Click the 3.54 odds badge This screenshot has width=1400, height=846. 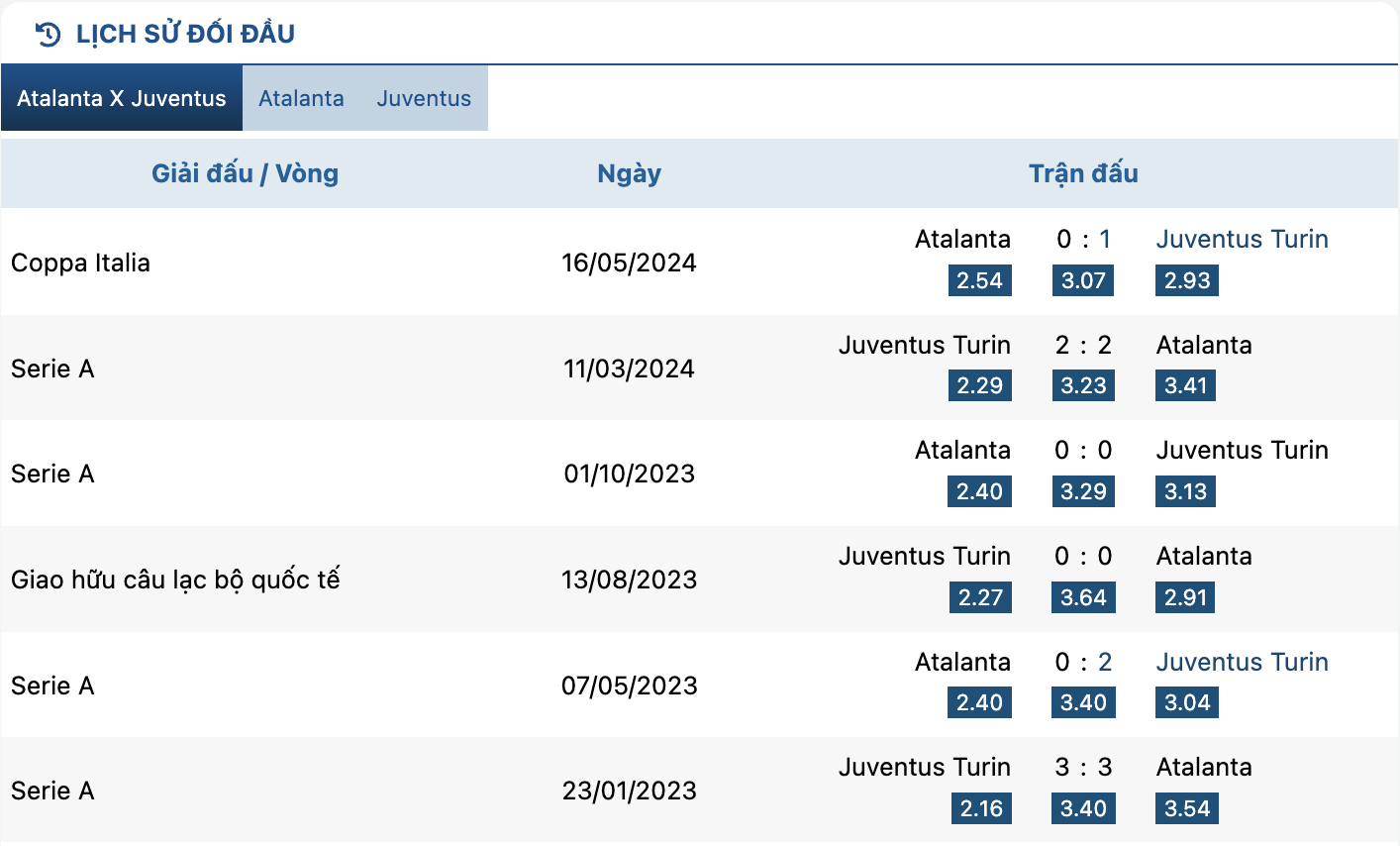pyautogui.click(x=1187, y=808)
